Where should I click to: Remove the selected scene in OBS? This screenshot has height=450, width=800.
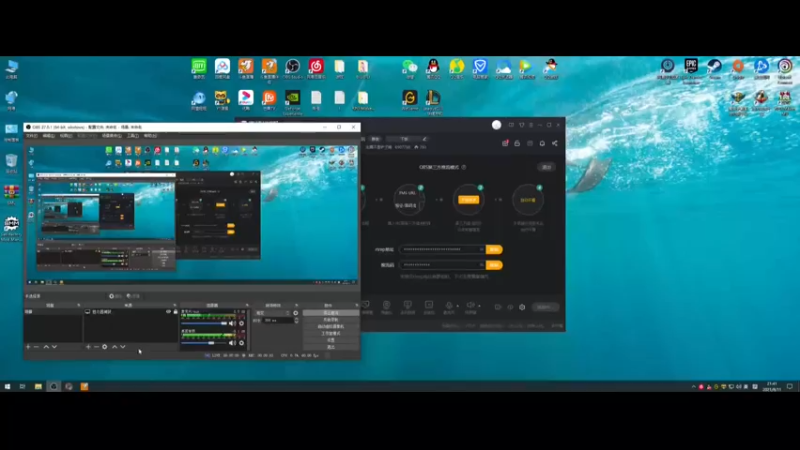click(36, 347)
